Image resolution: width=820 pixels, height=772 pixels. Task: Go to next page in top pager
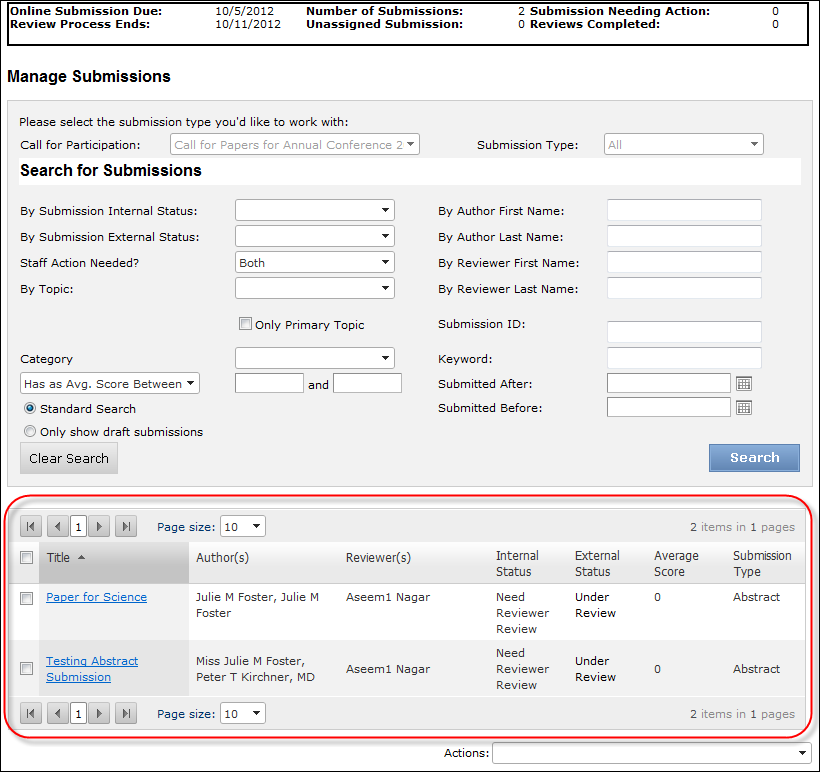click(99, 527)
